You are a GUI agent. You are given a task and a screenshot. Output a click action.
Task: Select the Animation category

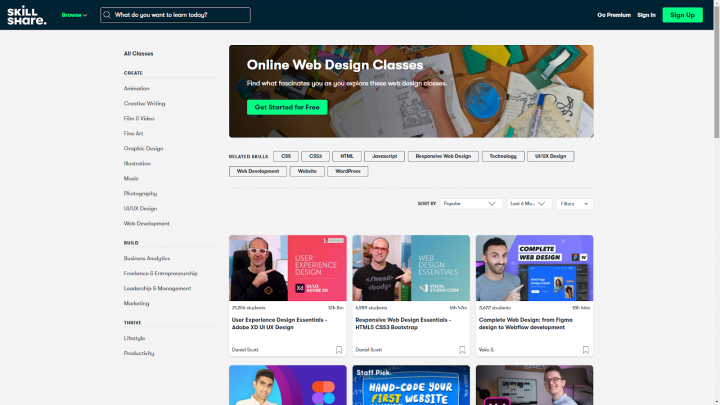click(137, 88)
